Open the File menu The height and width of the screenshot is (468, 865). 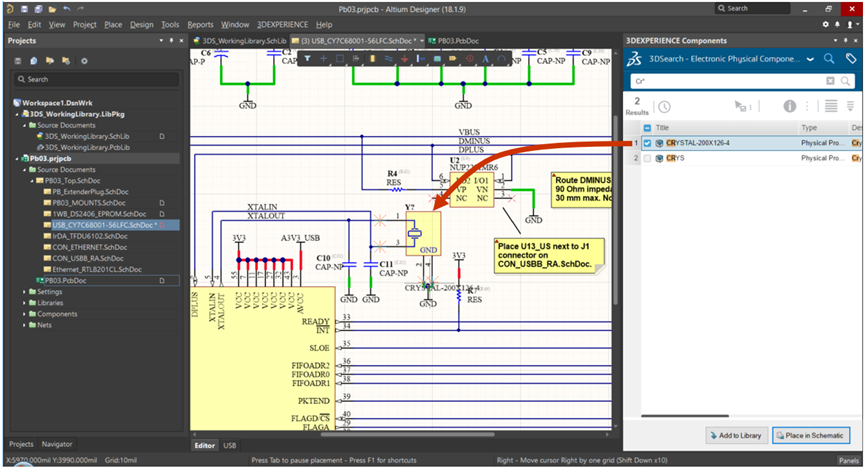click(14, 24)
